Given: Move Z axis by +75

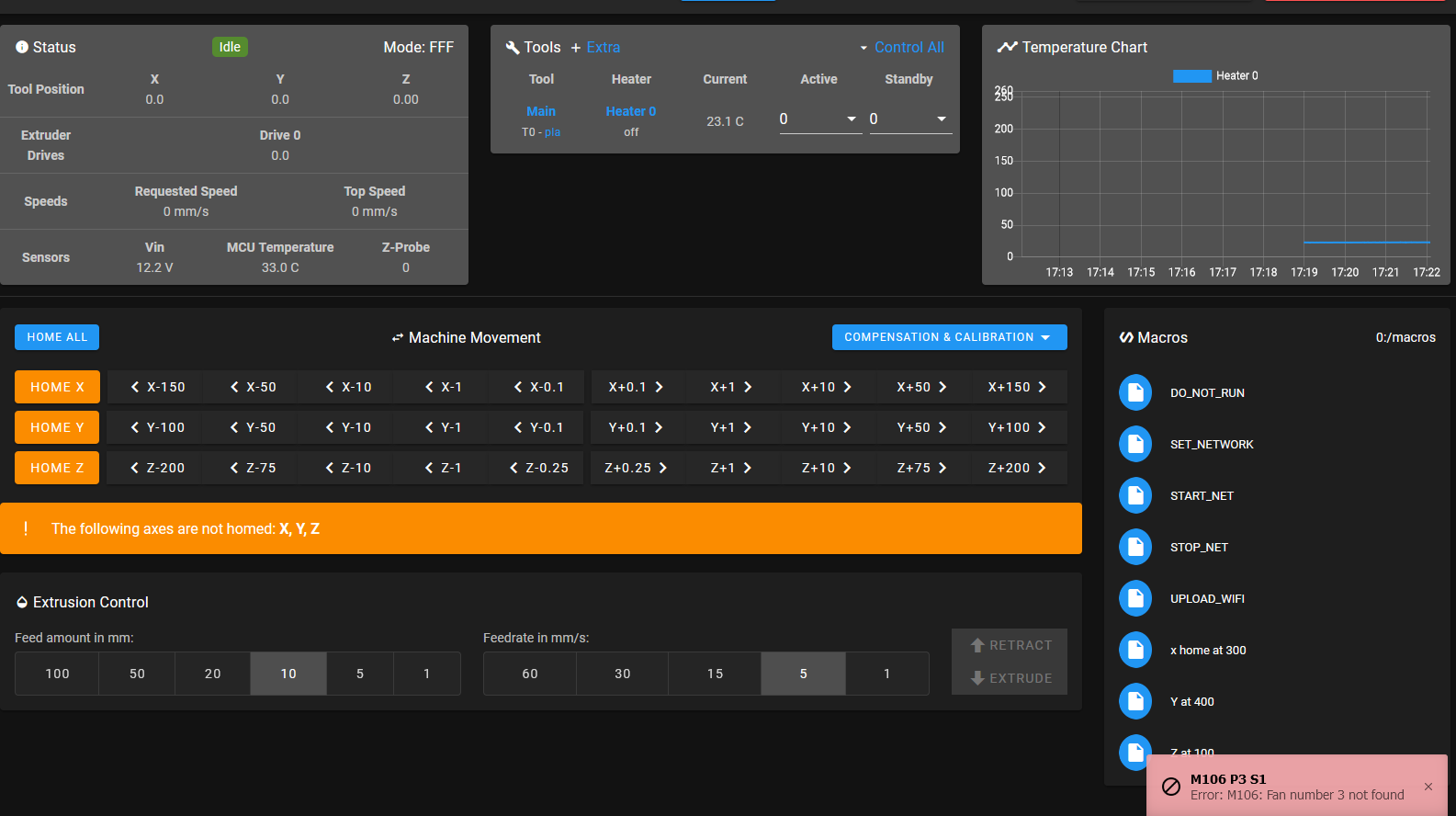Looking at the screenshot, I should coord(922,468).
